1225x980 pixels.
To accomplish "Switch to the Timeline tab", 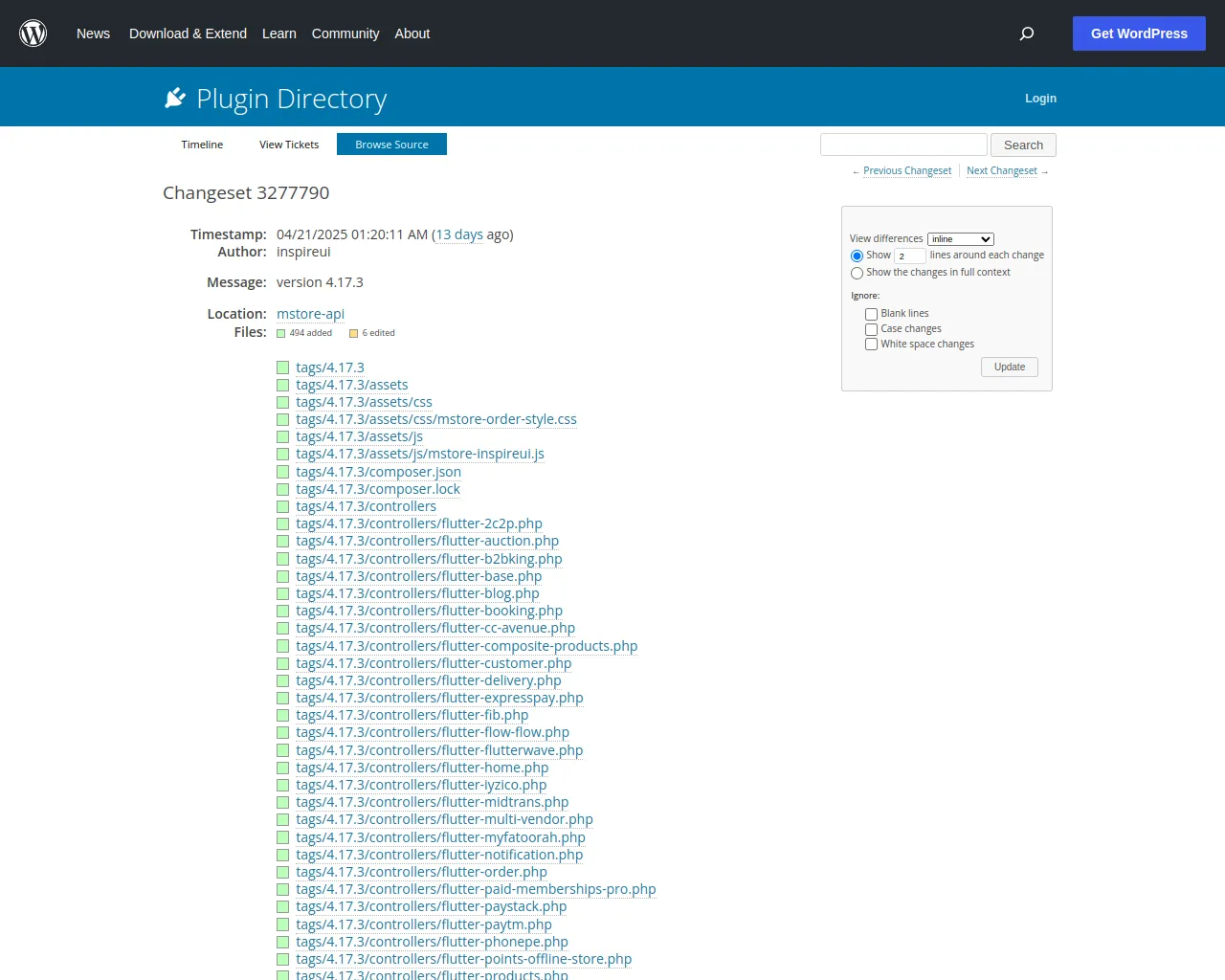I will coord(202,145).
